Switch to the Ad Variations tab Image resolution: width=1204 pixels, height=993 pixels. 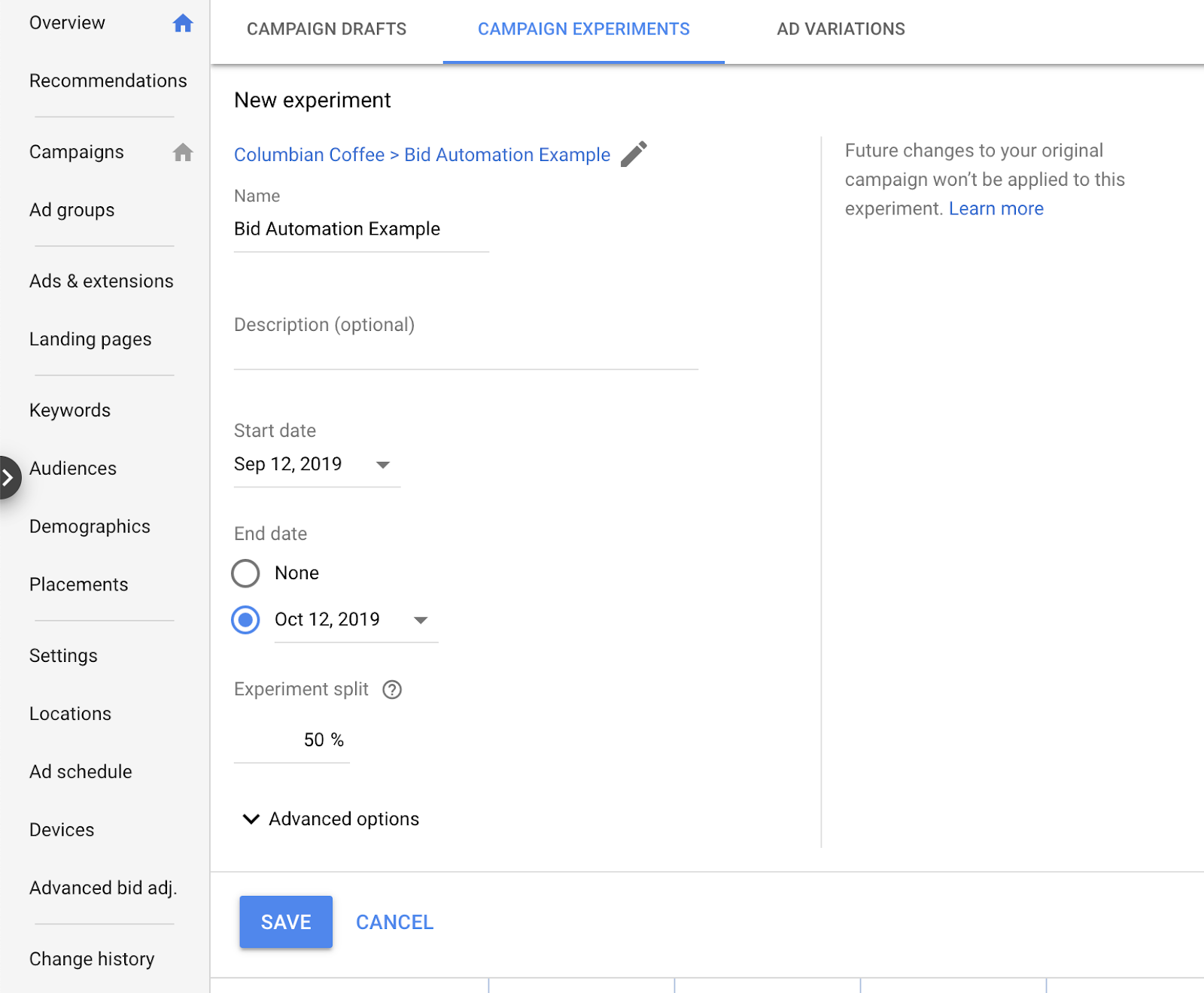tap(841, 29)
